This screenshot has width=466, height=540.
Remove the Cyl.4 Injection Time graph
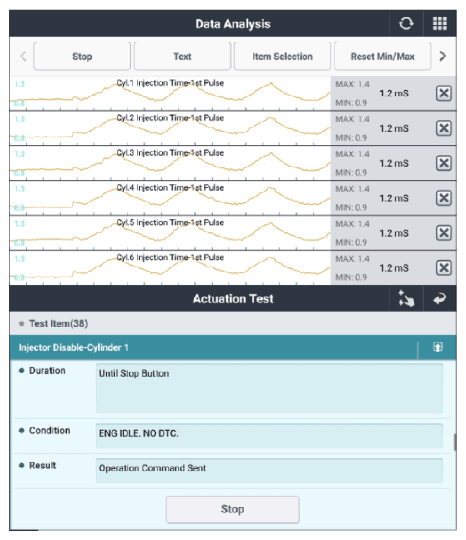point(444,198)
